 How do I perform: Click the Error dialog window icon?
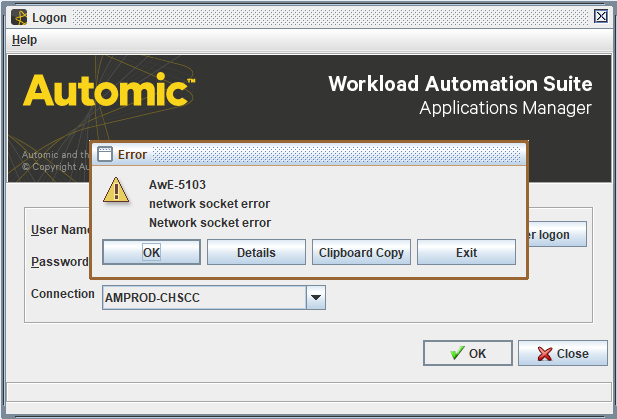pos(105,154)
